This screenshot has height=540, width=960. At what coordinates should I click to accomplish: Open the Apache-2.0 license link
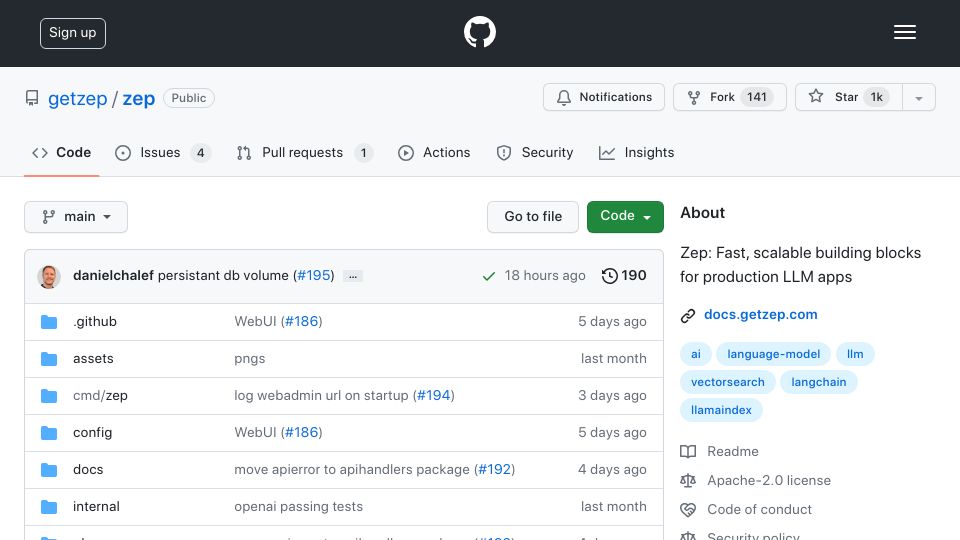[x=769, y=481]
